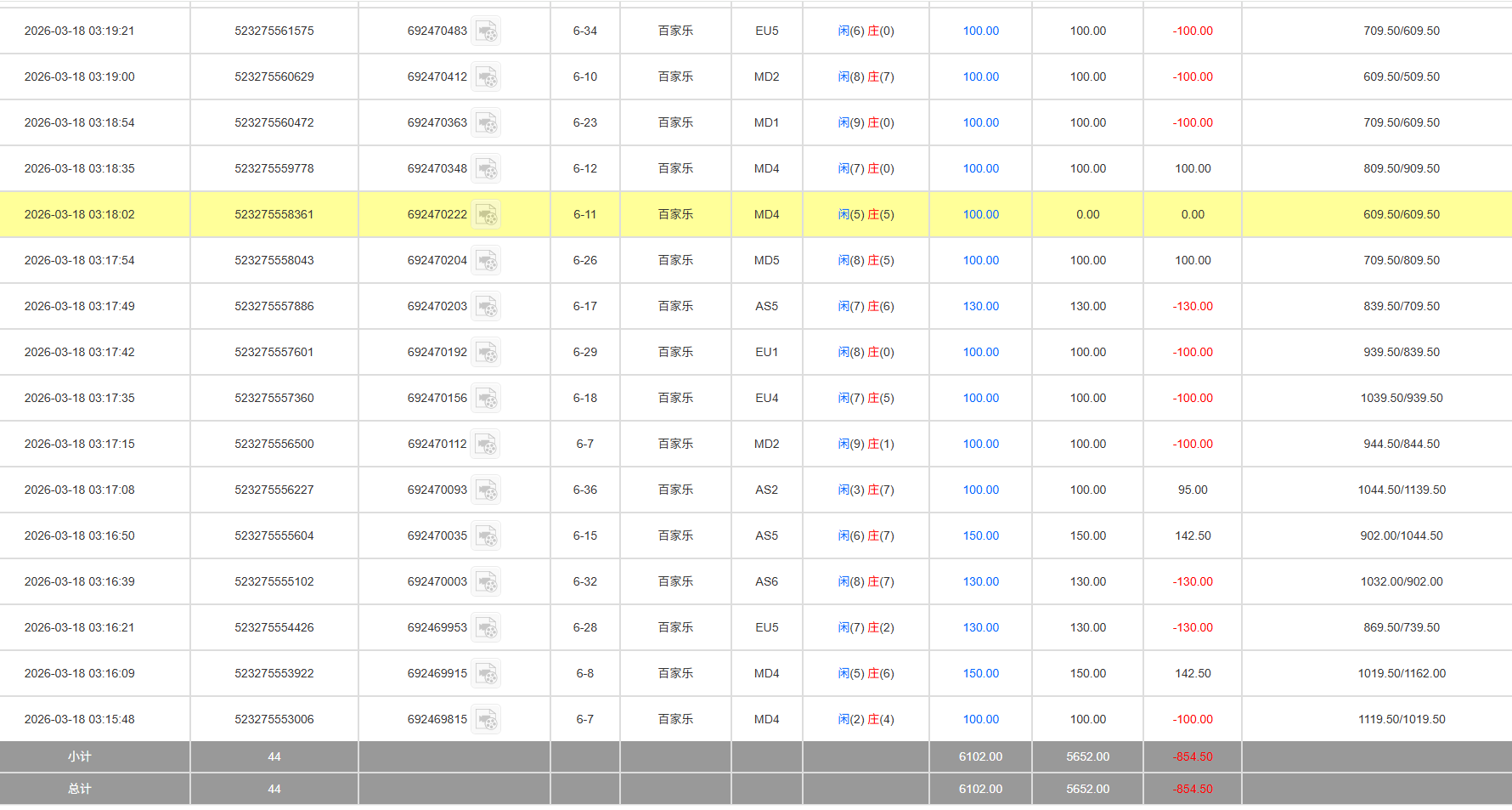This screenshot has height=810, width=1512.
Task: Open video replay for game 692470003
Action: 486,582
